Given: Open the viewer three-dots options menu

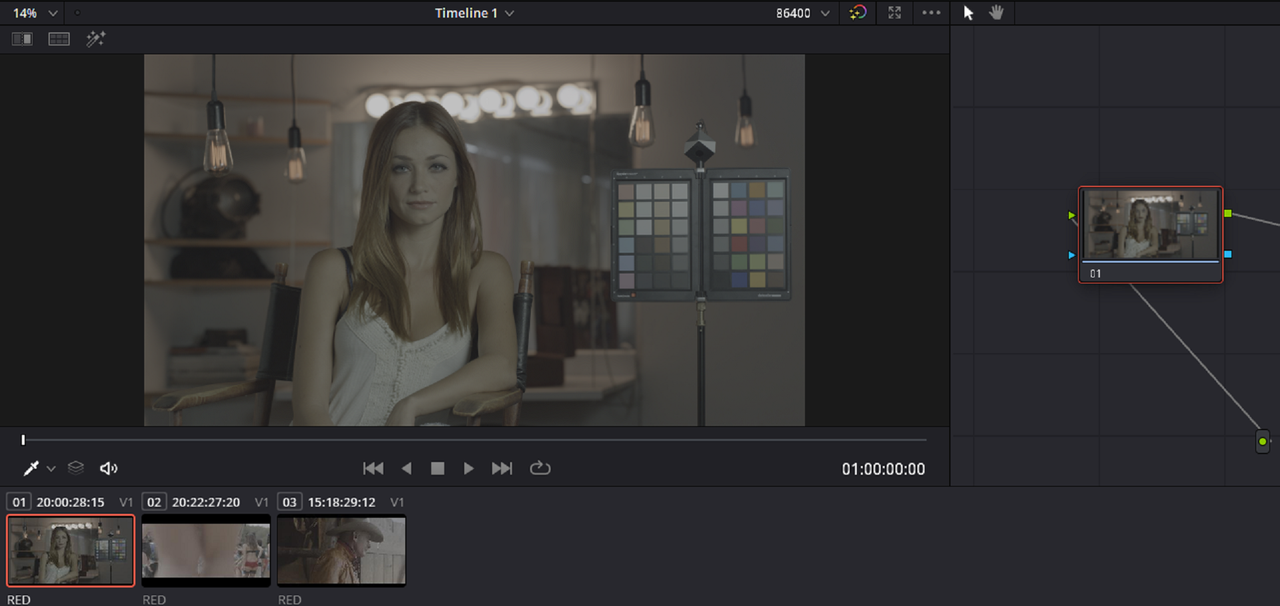Looking at the screenshot, I should click(x=931, y=13).
